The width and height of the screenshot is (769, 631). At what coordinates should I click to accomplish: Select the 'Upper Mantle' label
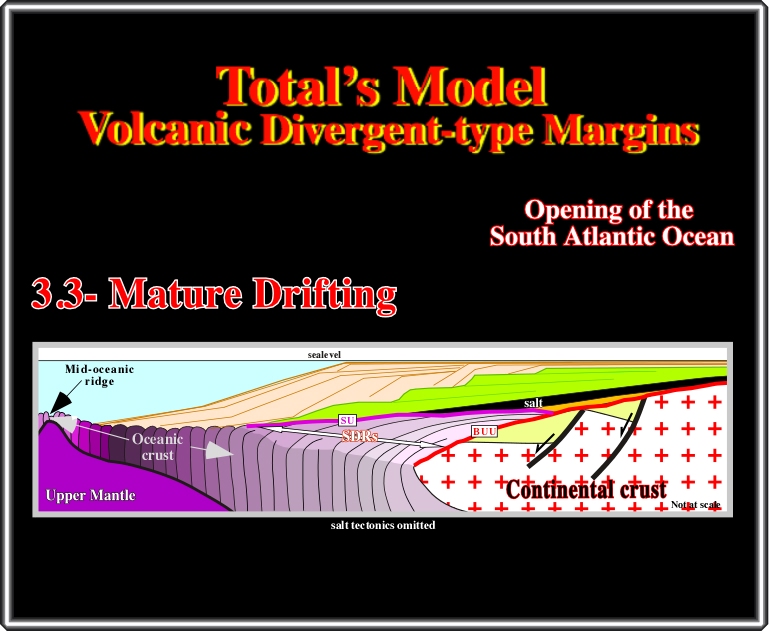tap(90, 496)
